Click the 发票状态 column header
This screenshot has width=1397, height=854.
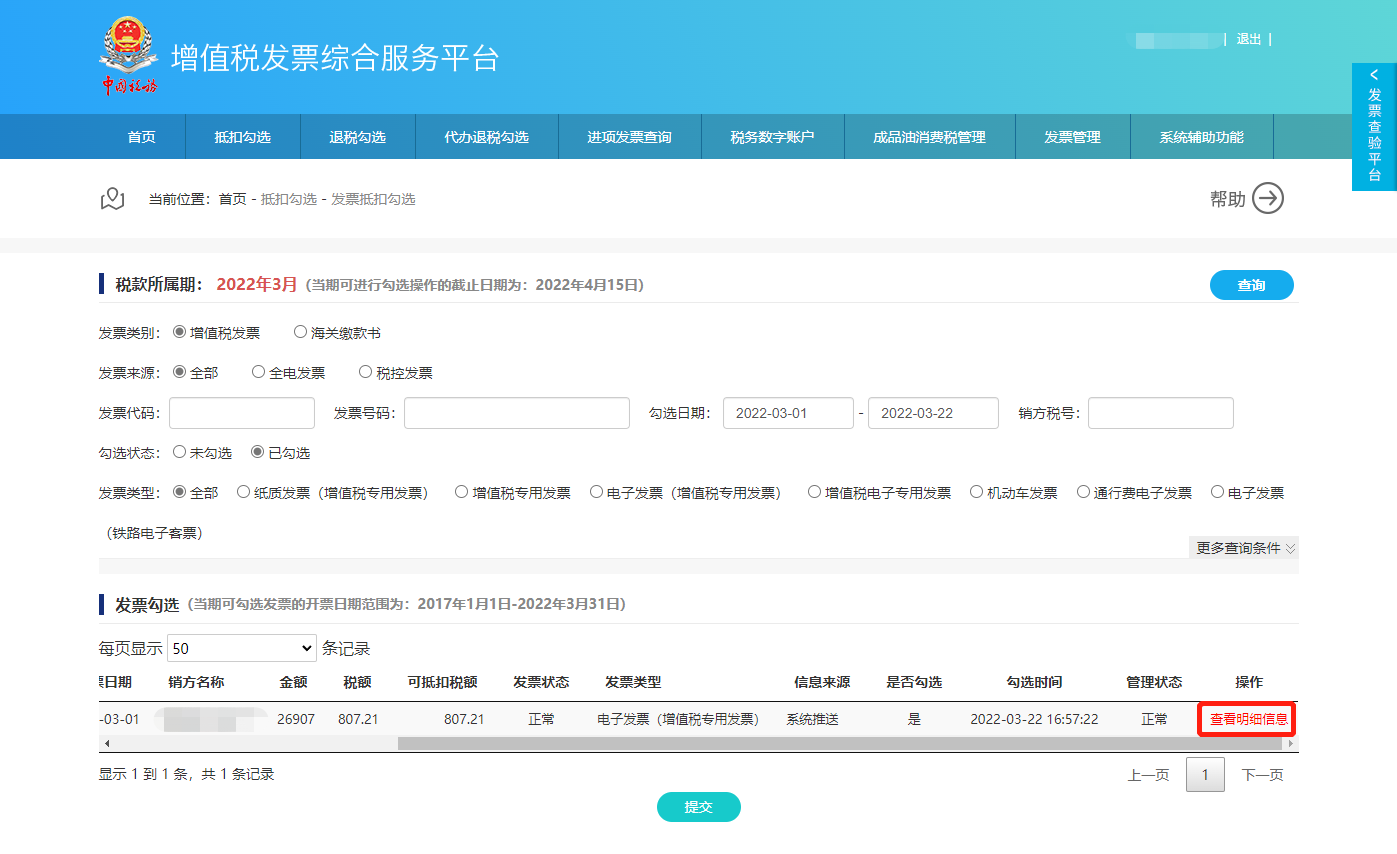point(541,682)
